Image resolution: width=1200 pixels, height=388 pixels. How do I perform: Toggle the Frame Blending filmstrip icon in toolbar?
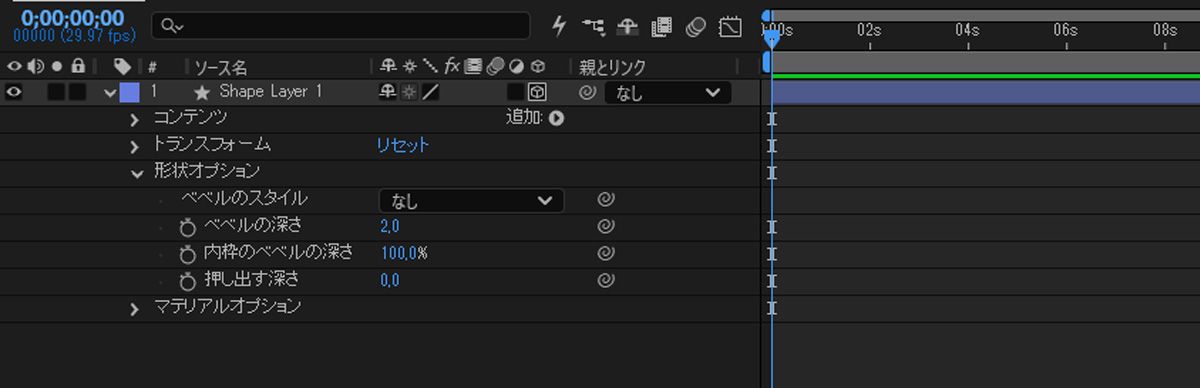[x=661, y=27]
